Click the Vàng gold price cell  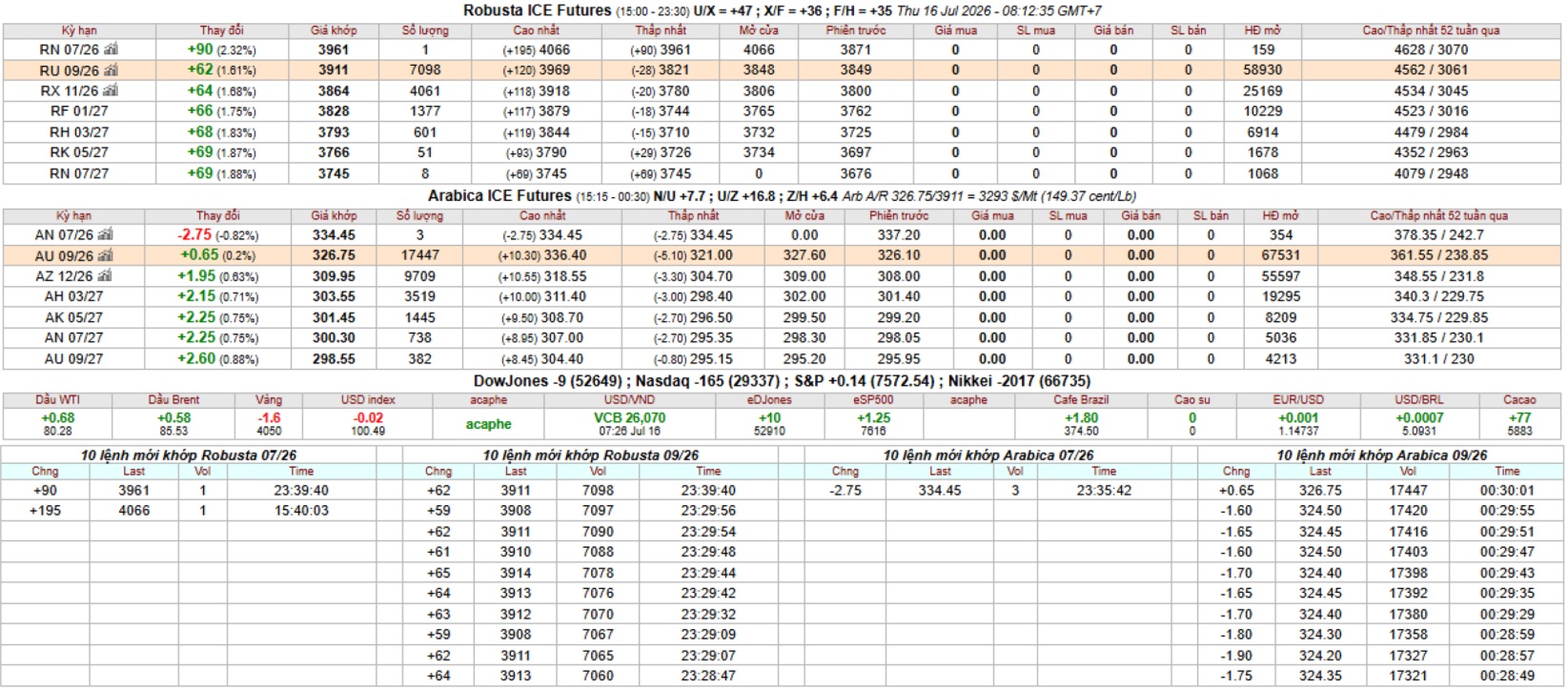269,424
